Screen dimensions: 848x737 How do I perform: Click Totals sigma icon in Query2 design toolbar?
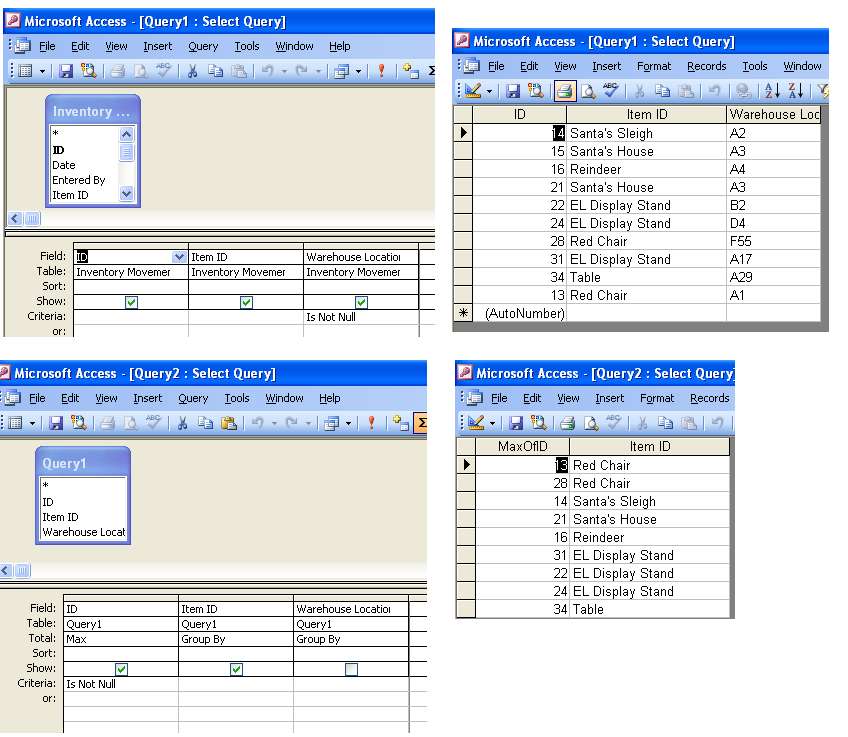coord(421,423)
